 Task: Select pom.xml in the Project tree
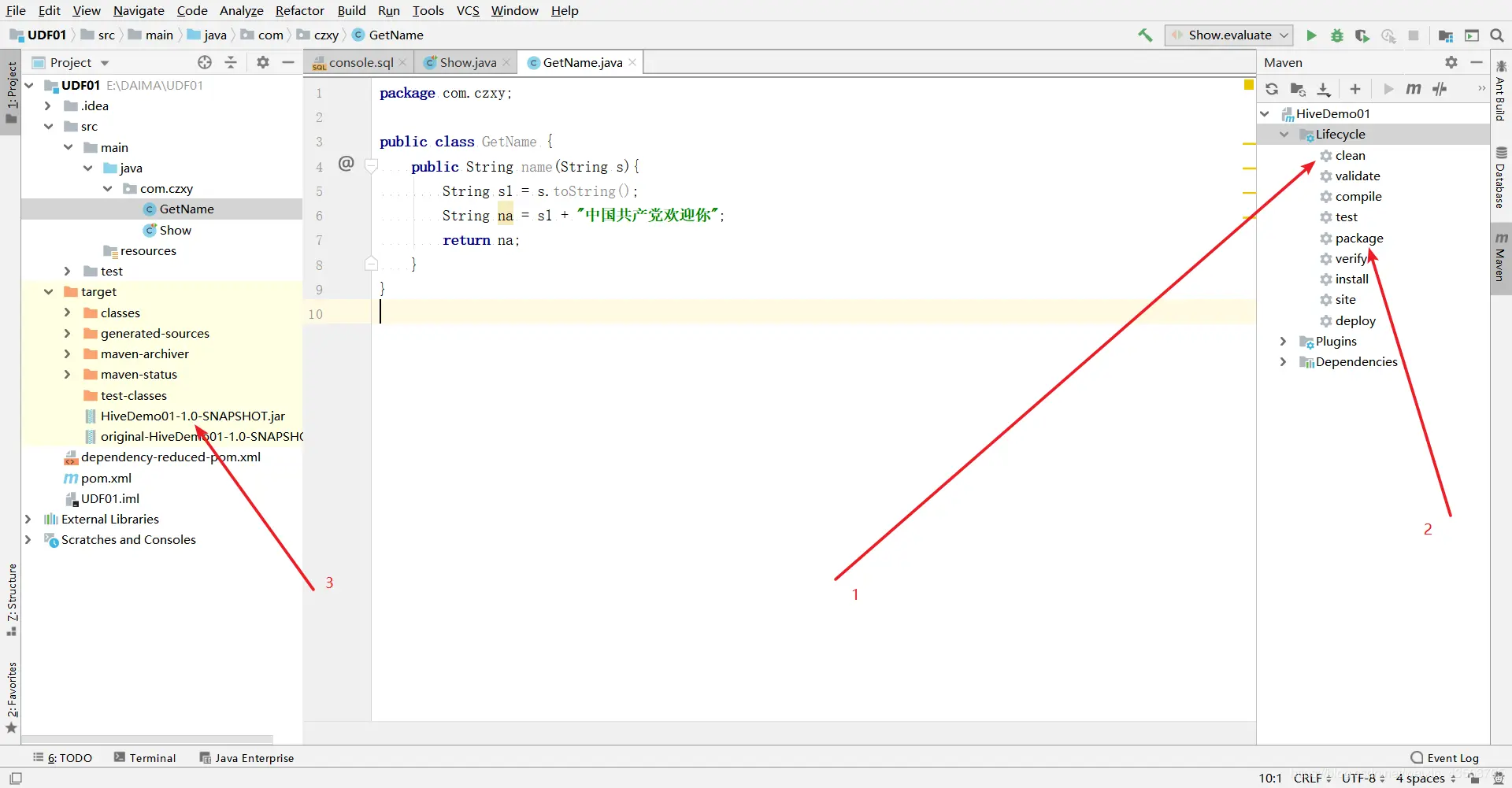(x=106, y=479)
